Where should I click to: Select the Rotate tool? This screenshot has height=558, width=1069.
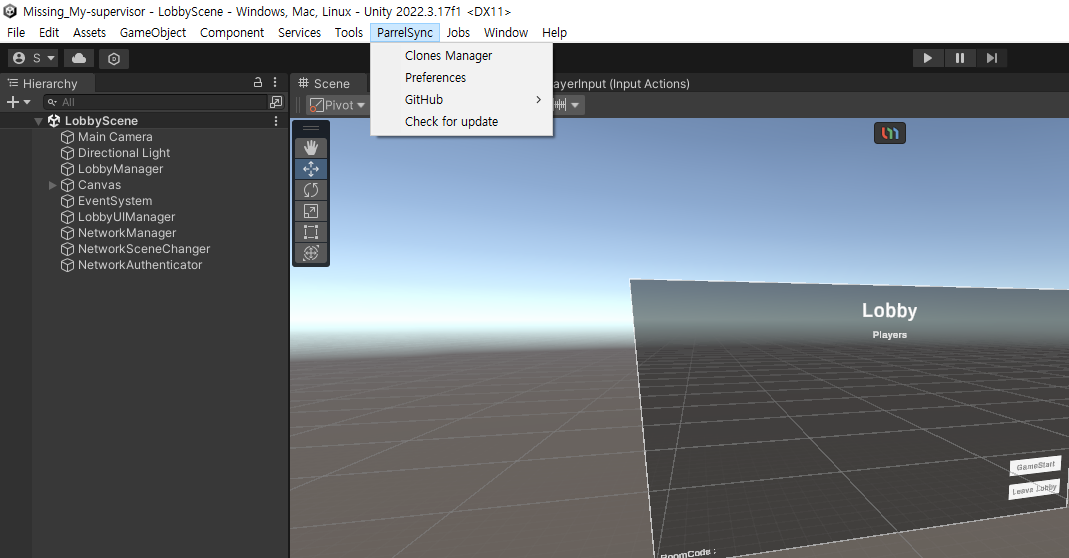coord(311,190)
